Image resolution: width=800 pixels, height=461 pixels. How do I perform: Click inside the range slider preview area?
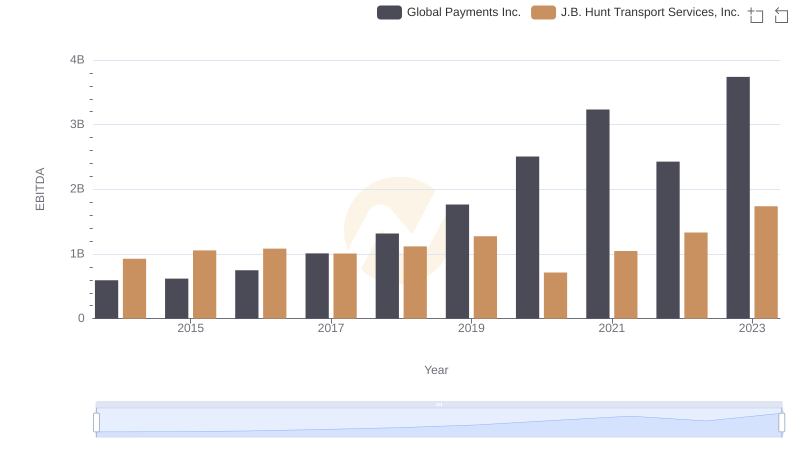point(439,423)
